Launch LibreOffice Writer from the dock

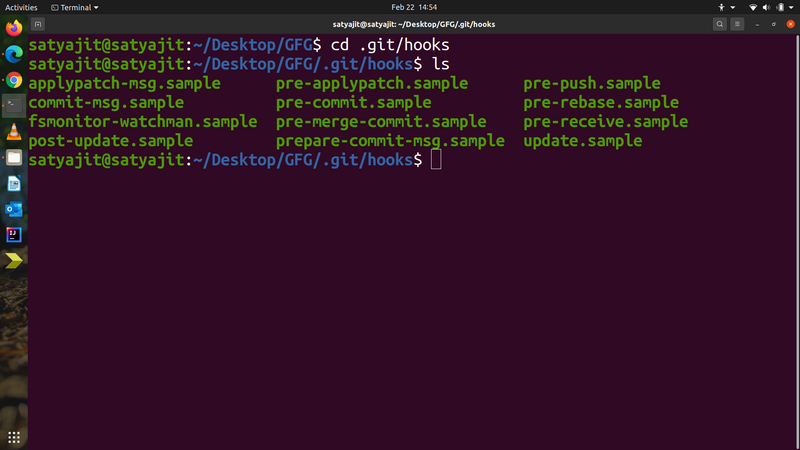coord(14,184)
